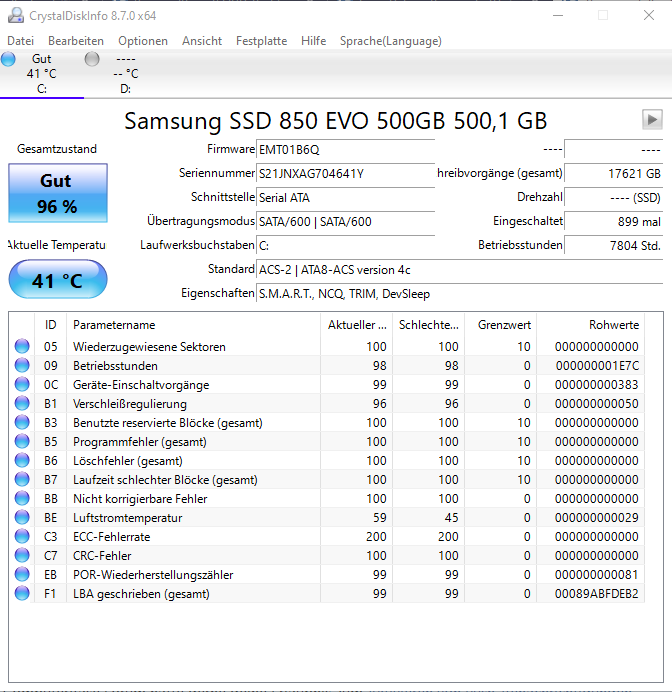Click raw value 000000000029
The width and height of the screenshot is (672, 692).
(x=597, y=517)
